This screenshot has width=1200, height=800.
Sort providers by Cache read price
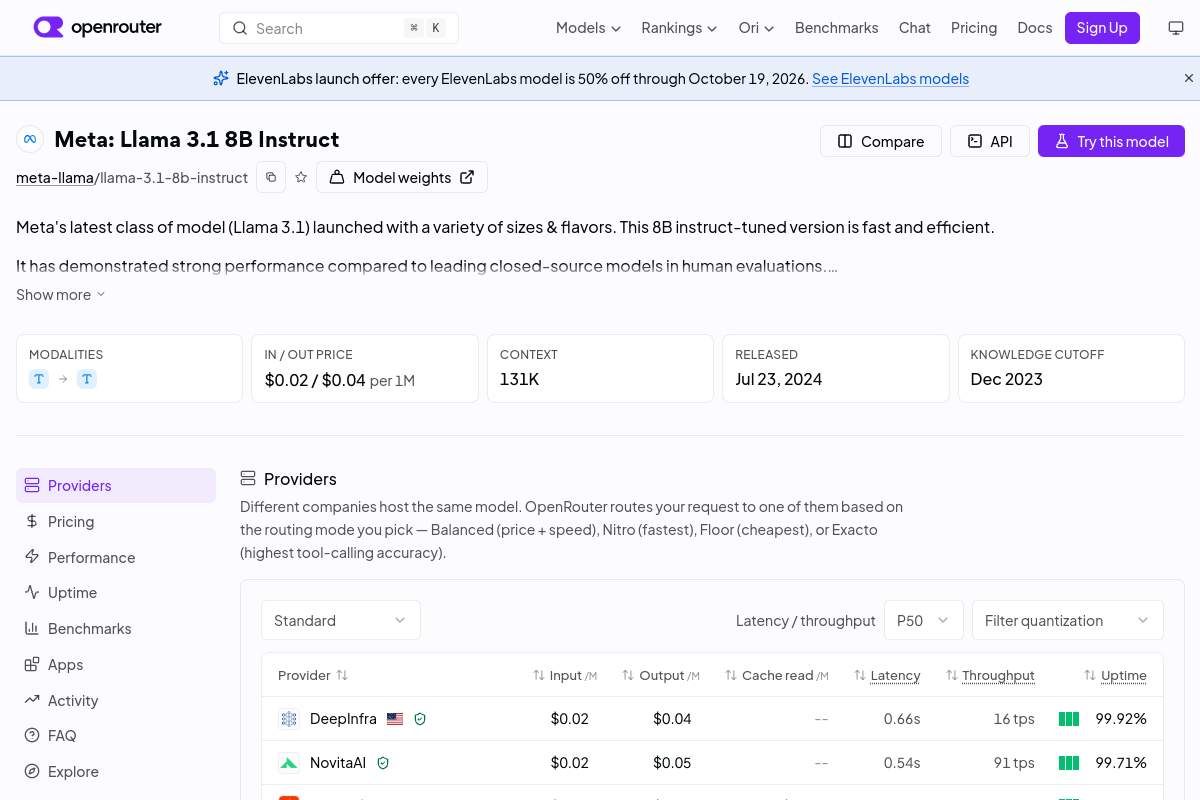tap(777, 675)
